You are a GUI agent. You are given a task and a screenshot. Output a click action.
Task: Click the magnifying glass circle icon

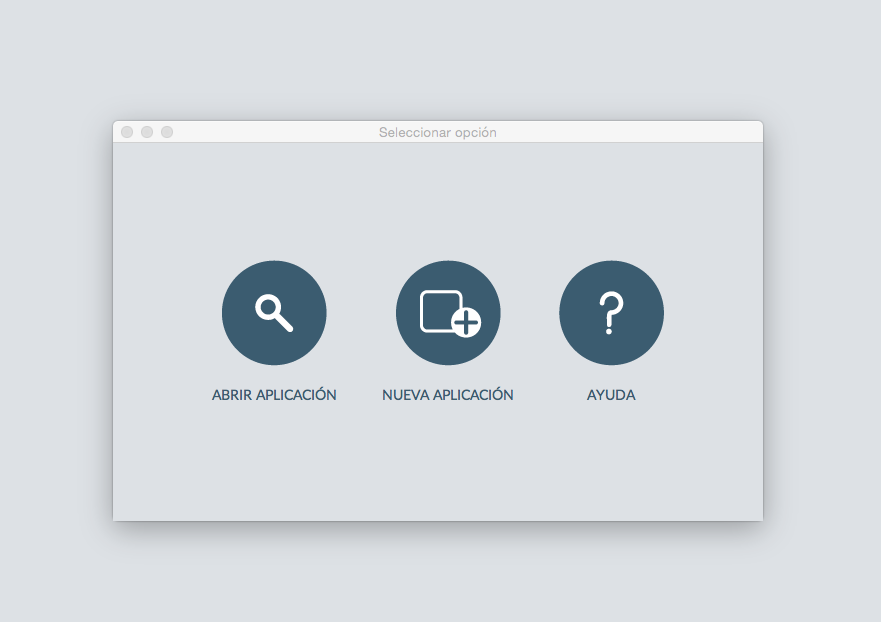(x=274, y=313)
